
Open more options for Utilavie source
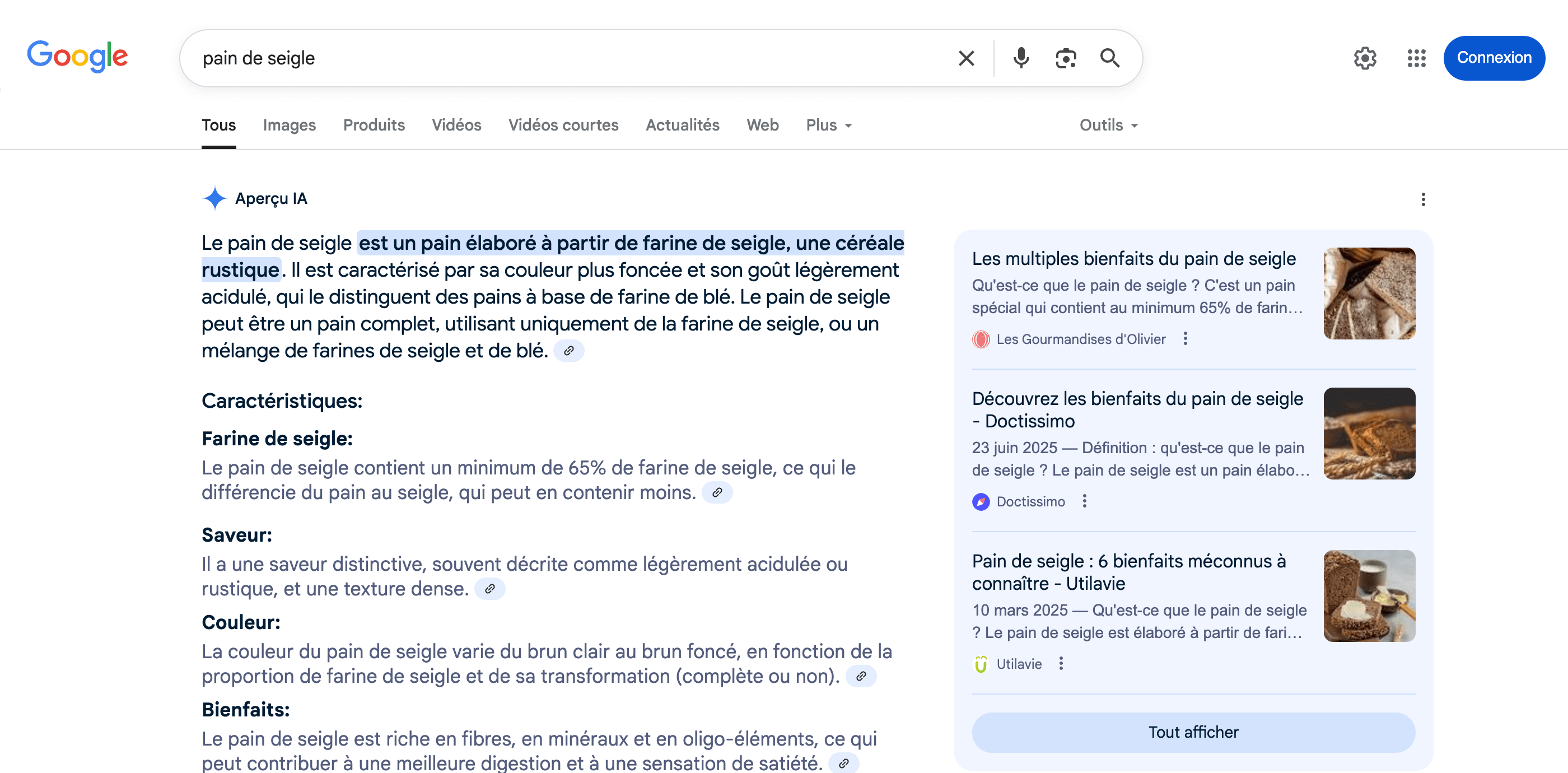[x=1060, y=664]
